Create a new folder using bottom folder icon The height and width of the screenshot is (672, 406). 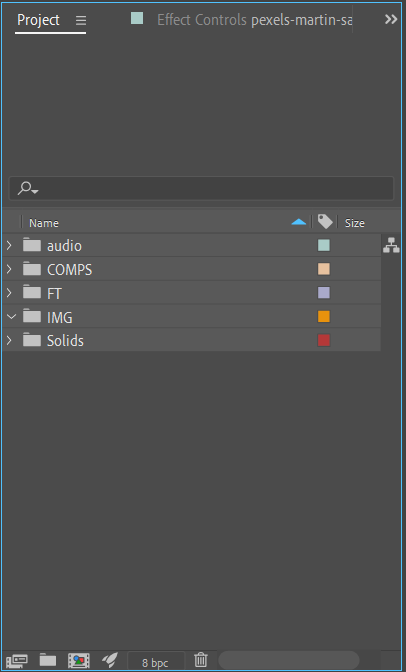click(x=48, y=660)
